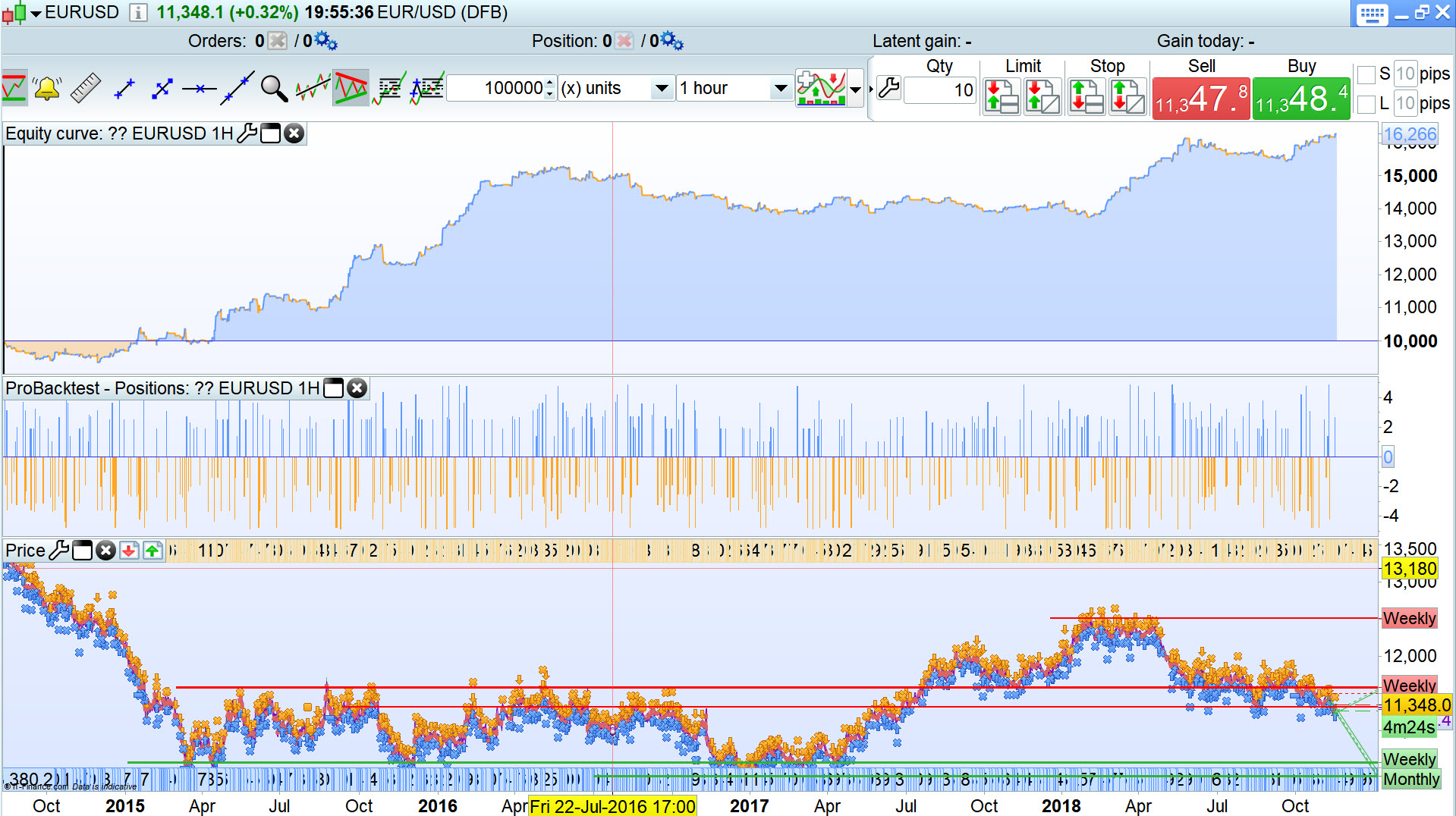Click the Buy price button

(x=1301, y=98)
